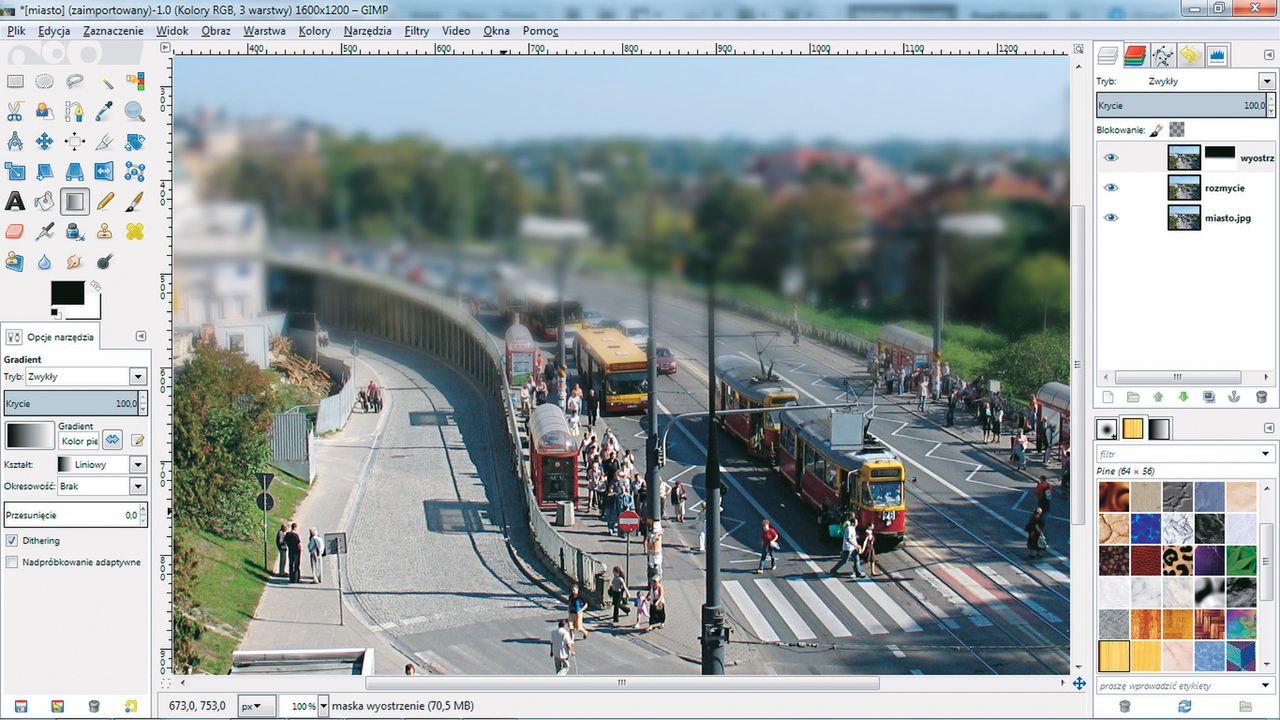The image size is (1280, 720).
Task: Enable Nadpróbkowanie adaptywne checkbox
Action: 12,562
